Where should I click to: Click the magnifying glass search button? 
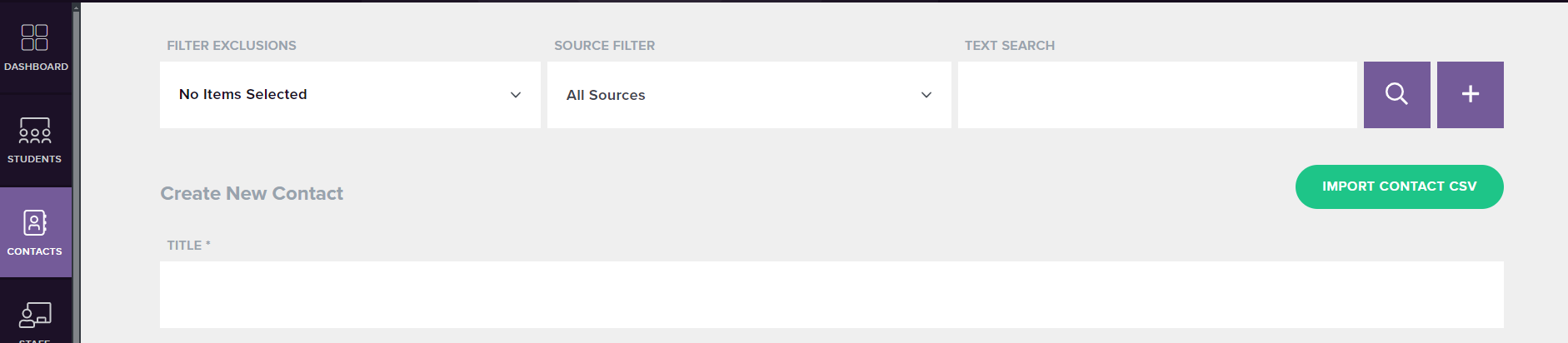[1396, 95]
